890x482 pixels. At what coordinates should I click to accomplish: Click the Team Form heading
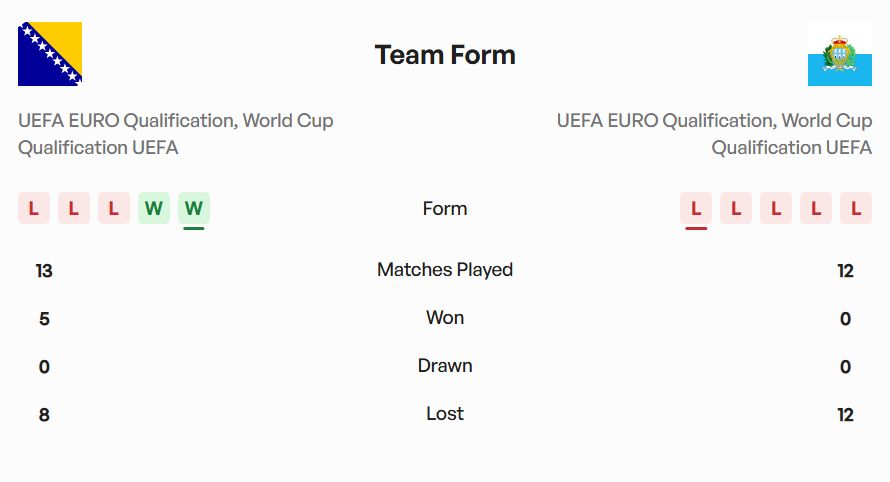tap(445, 54)
